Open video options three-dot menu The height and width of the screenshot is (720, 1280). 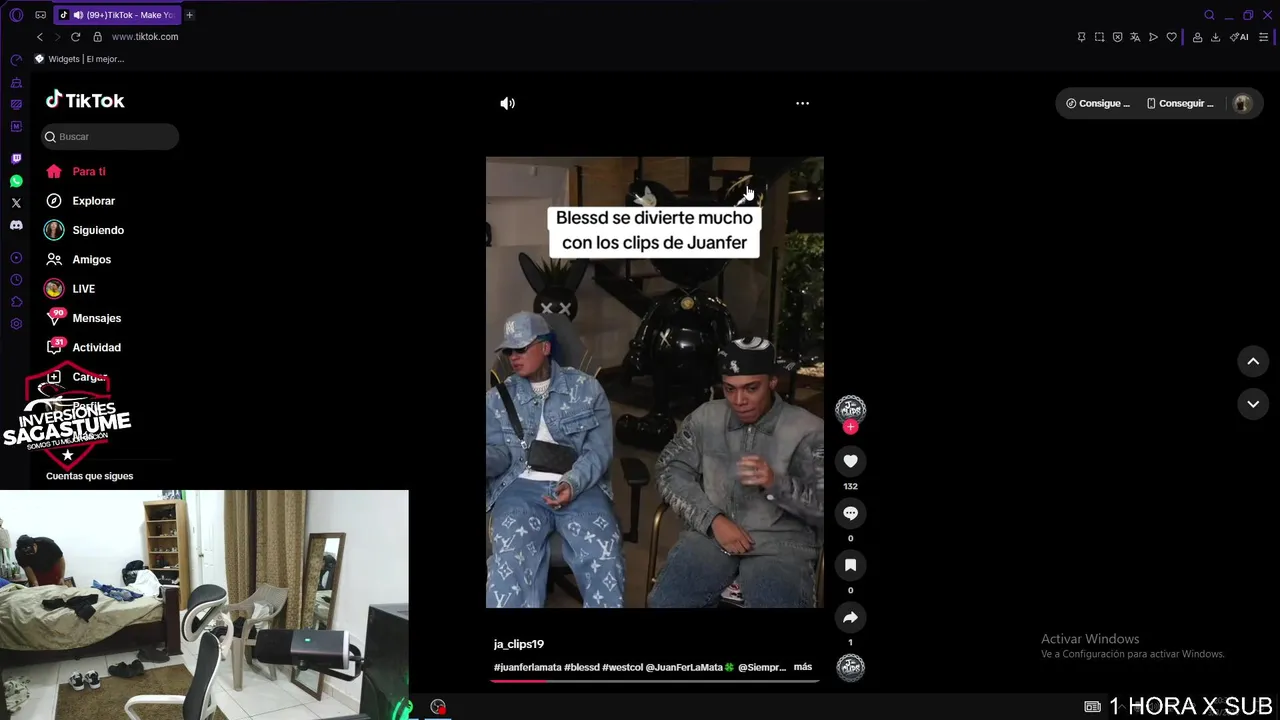coord(802,103)
